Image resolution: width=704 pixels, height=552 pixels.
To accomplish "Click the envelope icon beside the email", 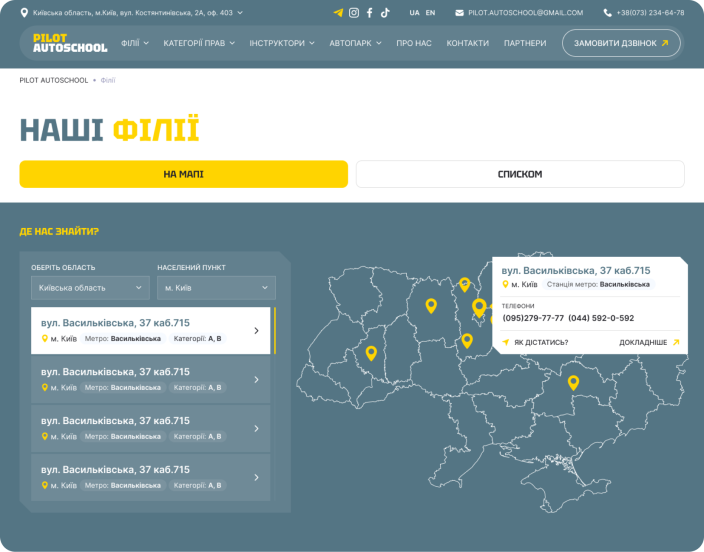I will coord(459,13).
